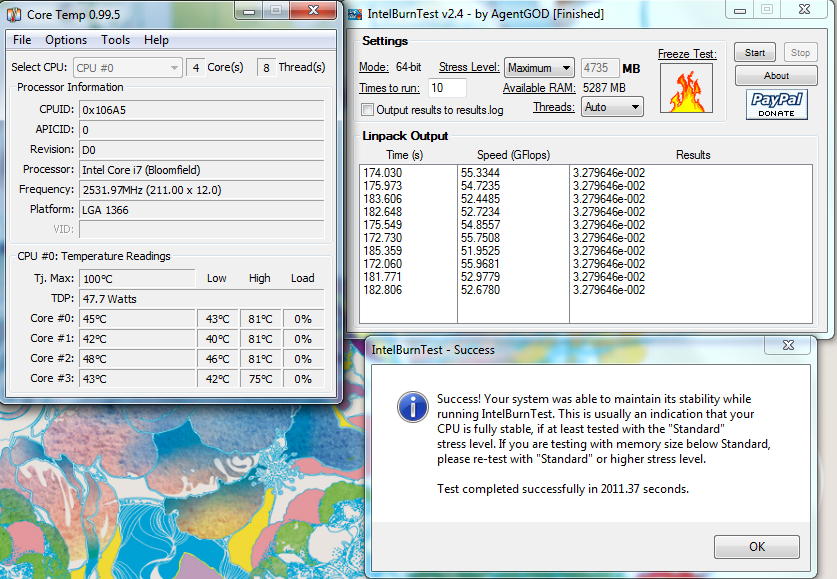The image size is (837, 579).
Task: Open the Help menu in Core Temp
Action: tap(156, 40)
